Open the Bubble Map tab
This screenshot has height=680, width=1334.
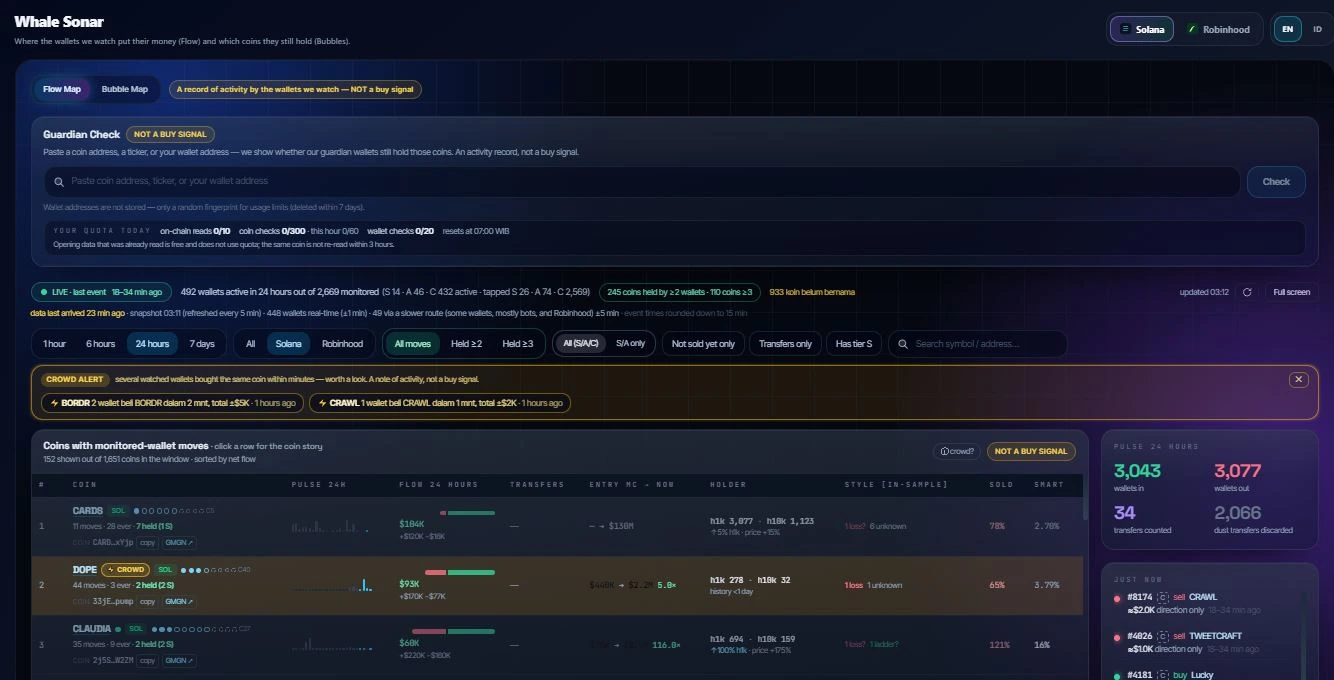pos(124,89)
